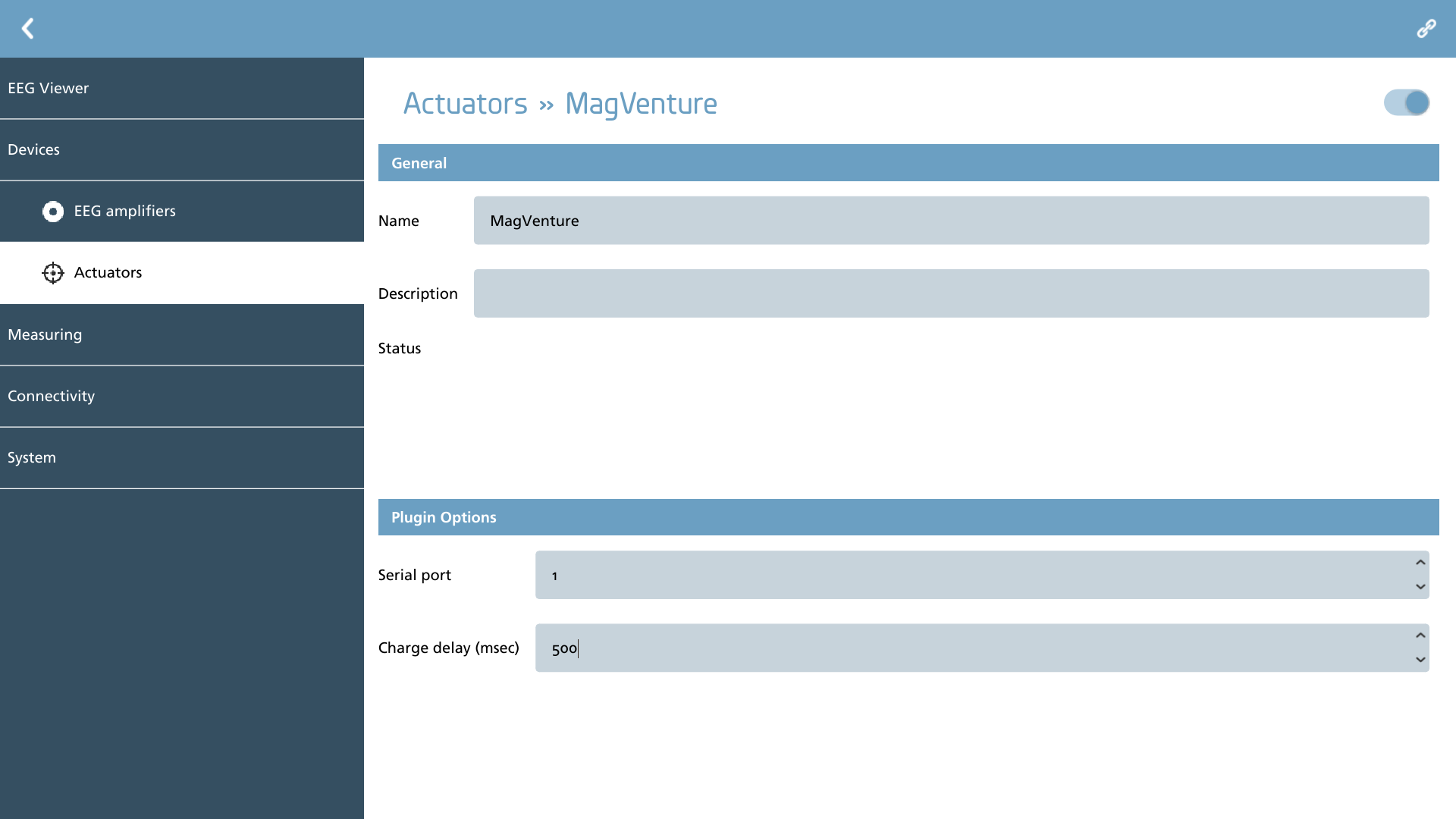Click the Name label

(399, 221)
